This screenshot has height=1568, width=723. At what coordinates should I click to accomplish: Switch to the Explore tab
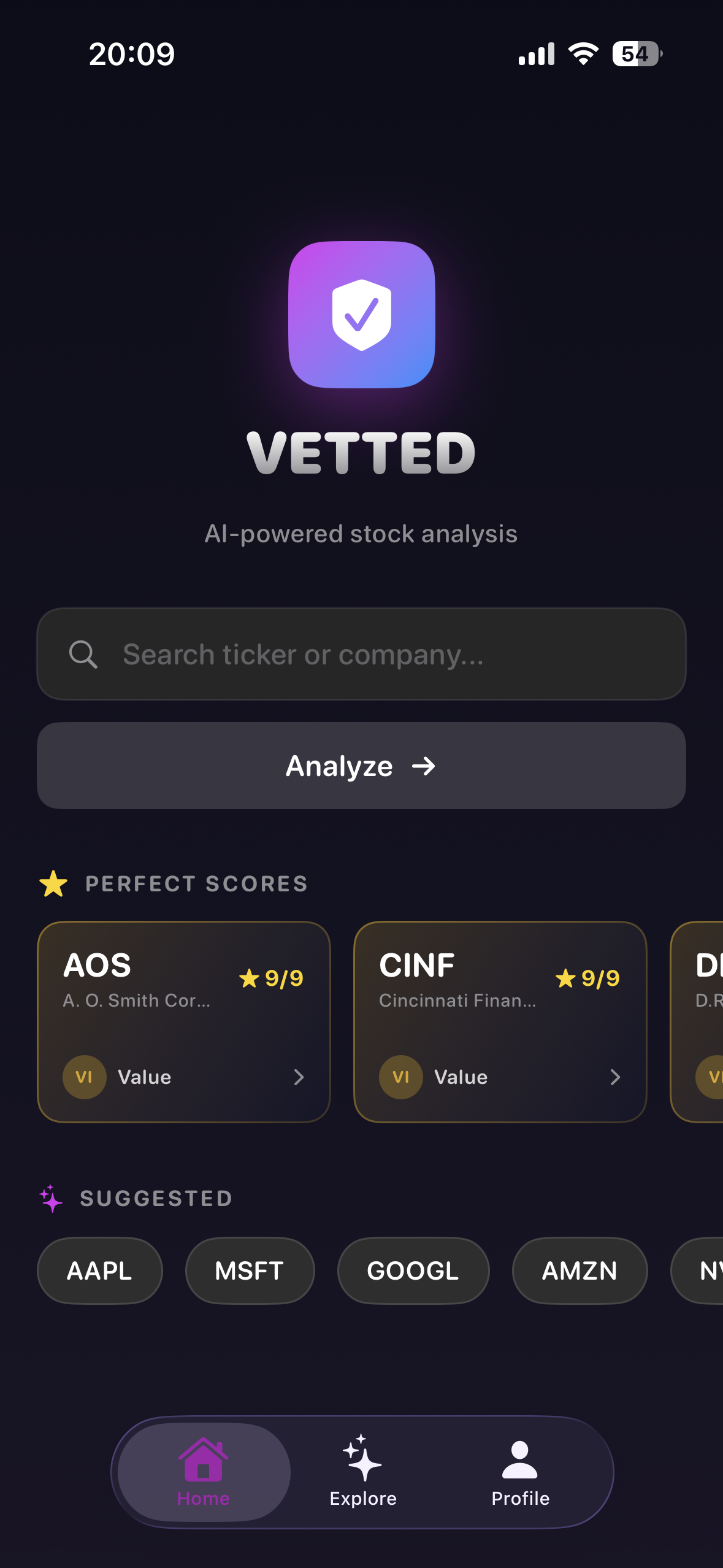[363, 1472]
